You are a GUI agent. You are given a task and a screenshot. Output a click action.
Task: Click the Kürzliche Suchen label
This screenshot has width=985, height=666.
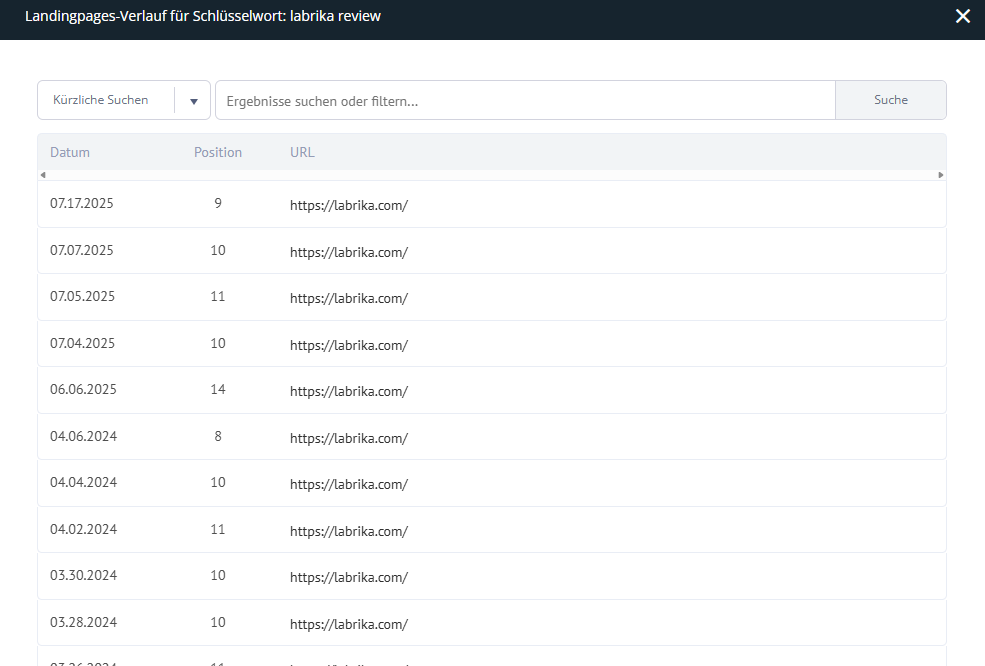[x=101, y=100]
